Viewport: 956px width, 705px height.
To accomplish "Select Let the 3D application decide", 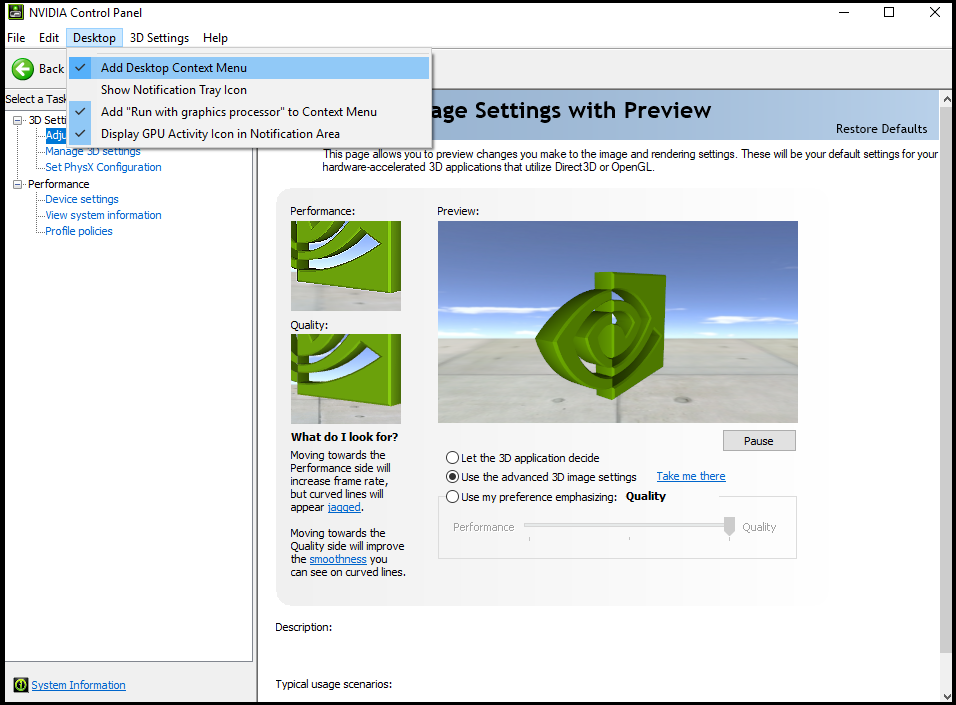I will (x=453, y=458).
